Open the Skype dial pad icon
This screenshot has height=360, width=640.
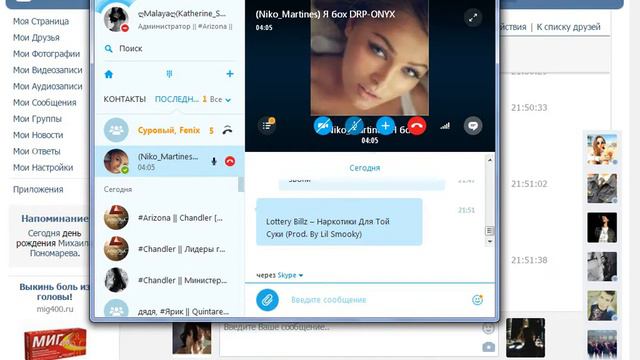click(169, 74)
